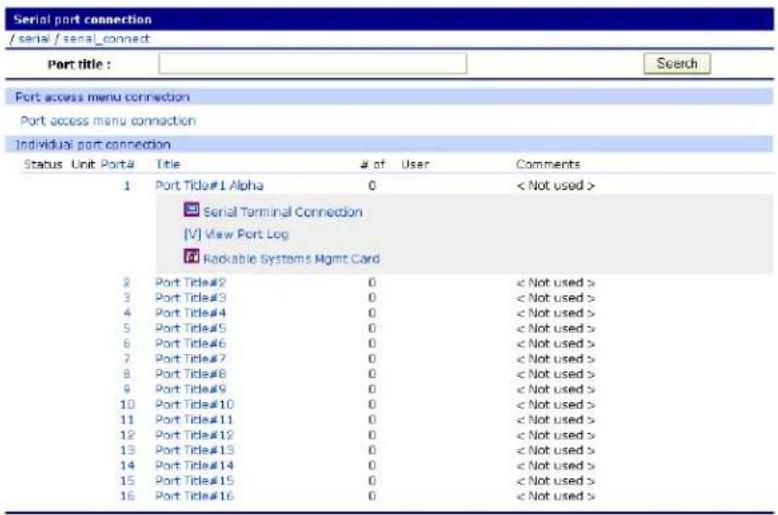Click the Status column header
The height and width of the screenshot is (515, 778).
tap(43, 164)
